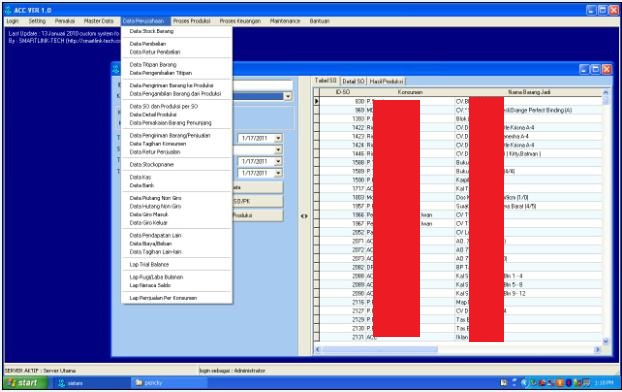Select the row header box for ID-SO 2116
622x392 pixels.
click(317, 302)
